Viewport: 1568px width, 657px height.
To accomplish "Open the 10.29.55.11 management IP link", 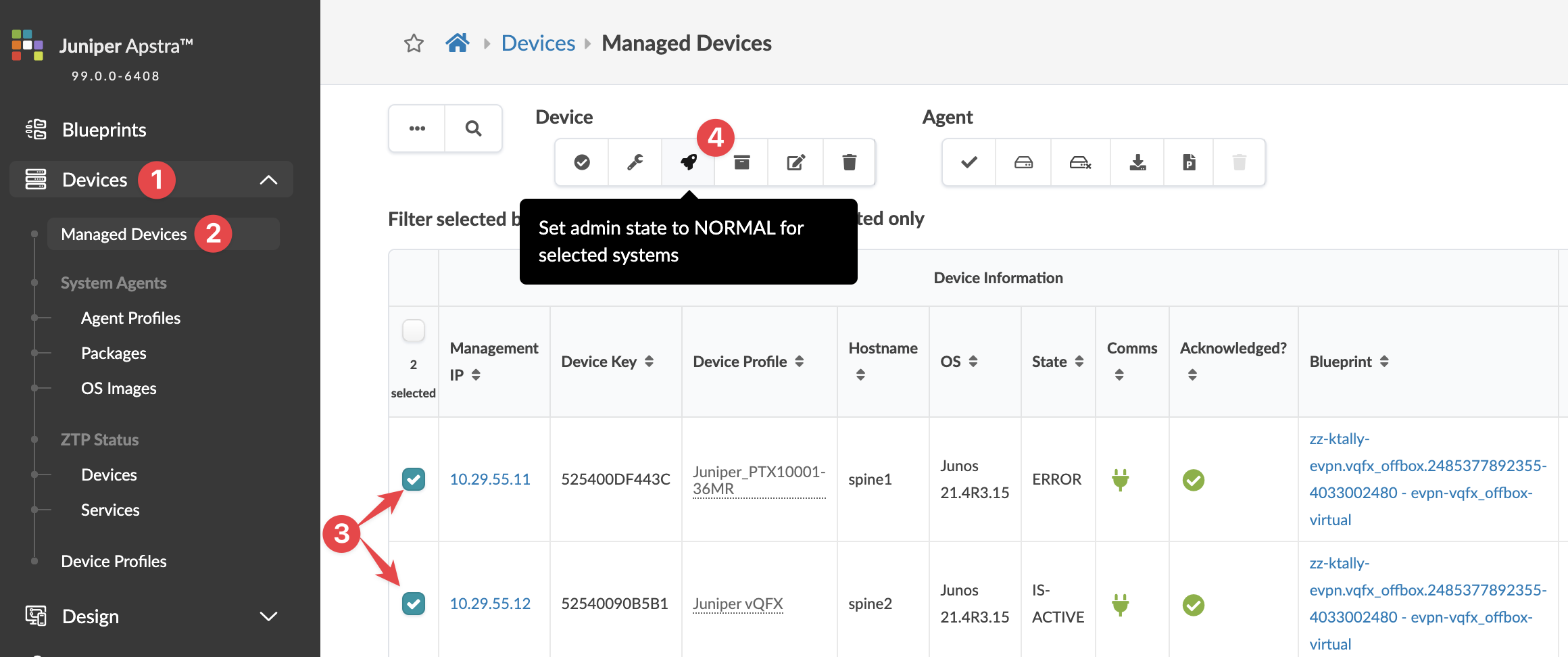I will point(490,479).
